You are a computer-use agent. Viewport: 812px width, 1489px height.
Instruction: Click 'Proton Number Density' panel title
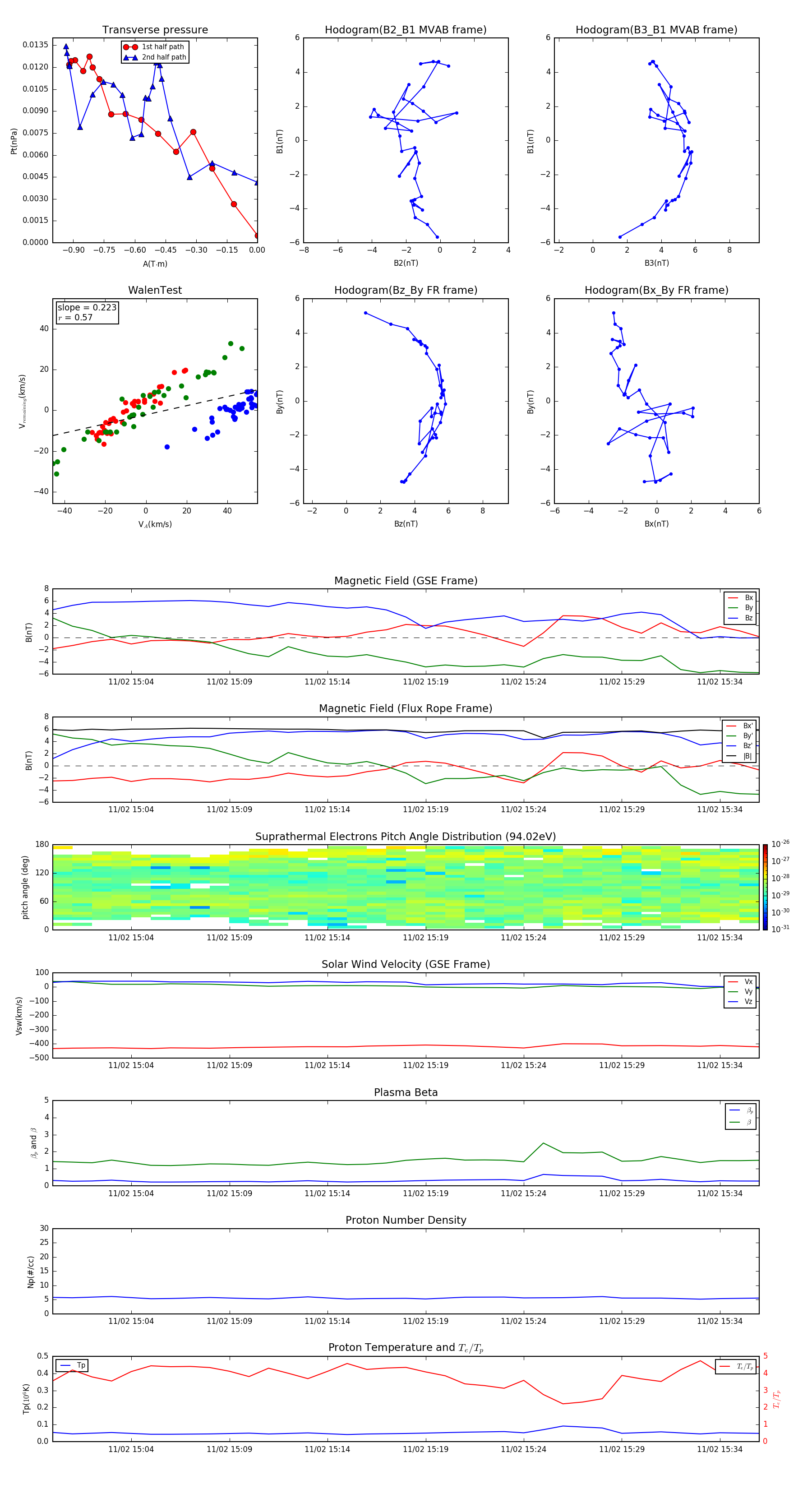tap(406, 1220)
